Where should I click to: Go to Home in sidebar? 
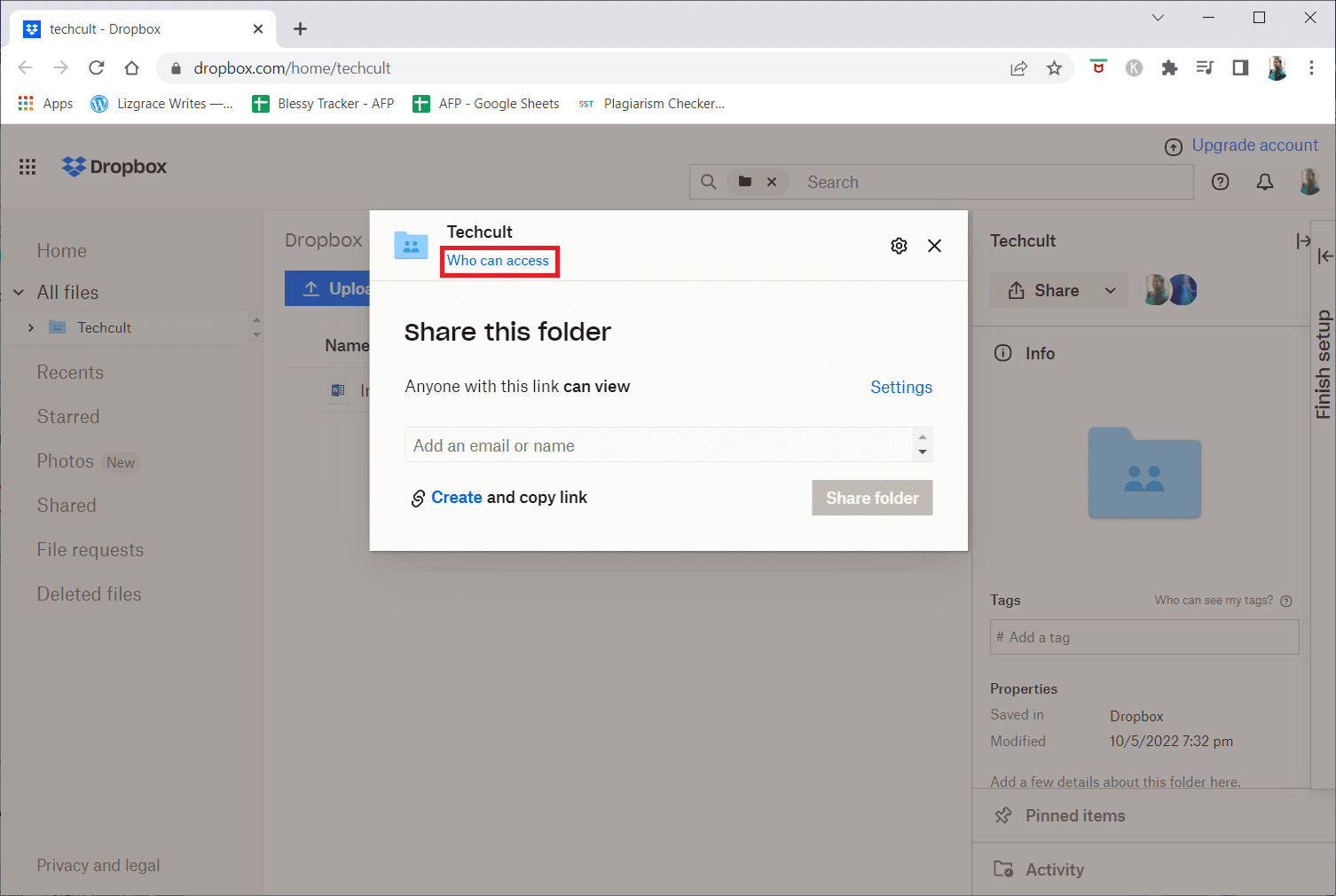[62, 251]
